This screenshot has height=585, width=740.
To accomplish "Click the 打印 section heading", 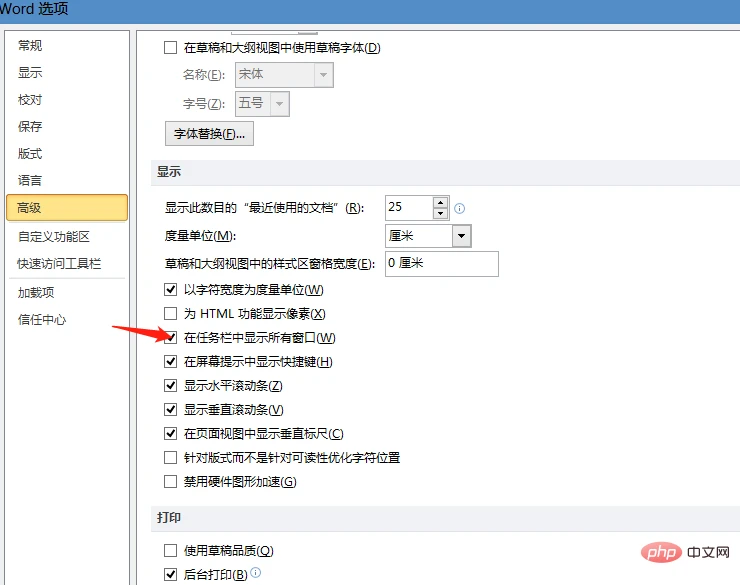I will pos(169,518).
